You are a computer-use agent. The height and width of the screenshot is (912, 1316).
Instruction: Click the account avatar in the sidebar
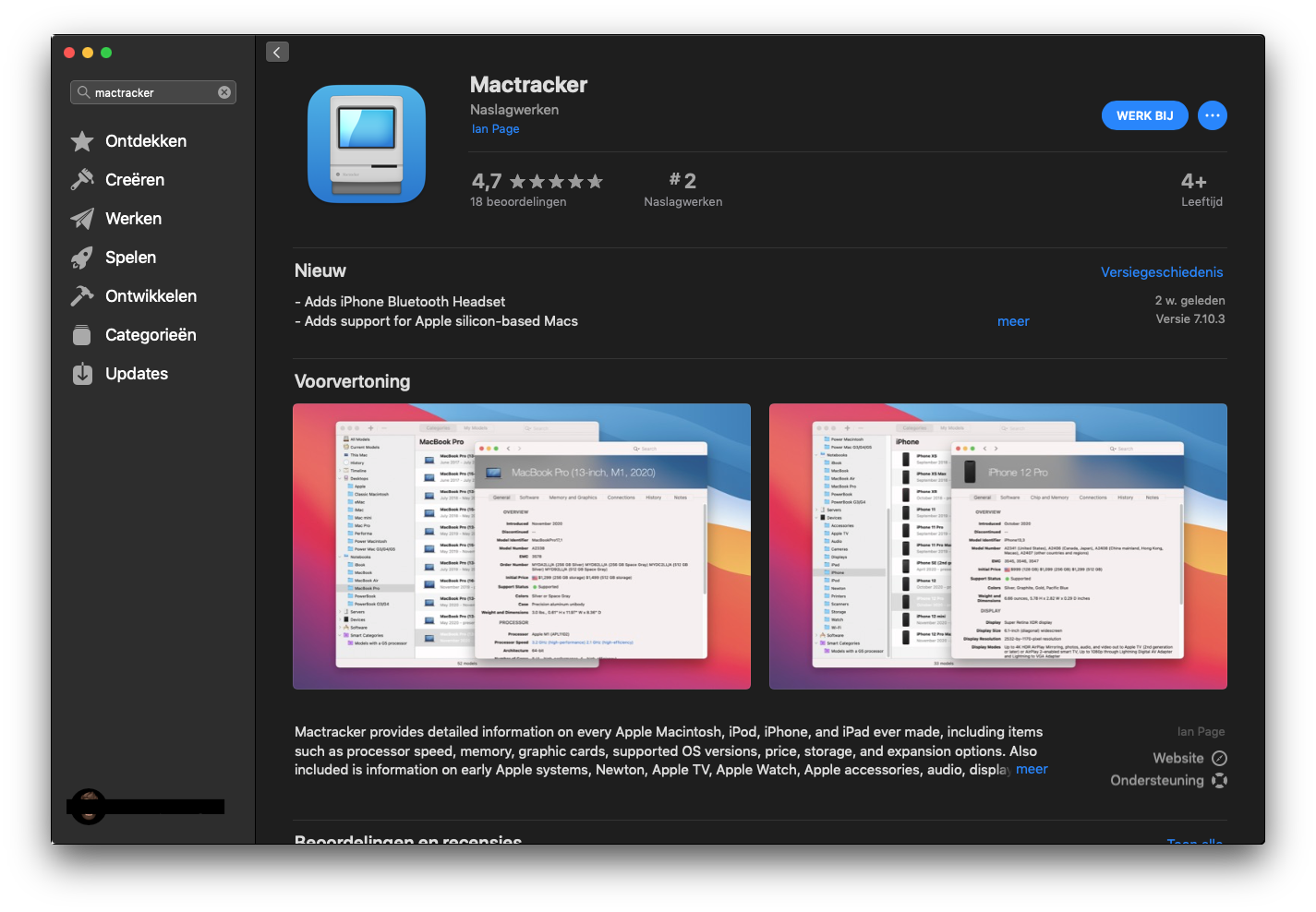89,807
